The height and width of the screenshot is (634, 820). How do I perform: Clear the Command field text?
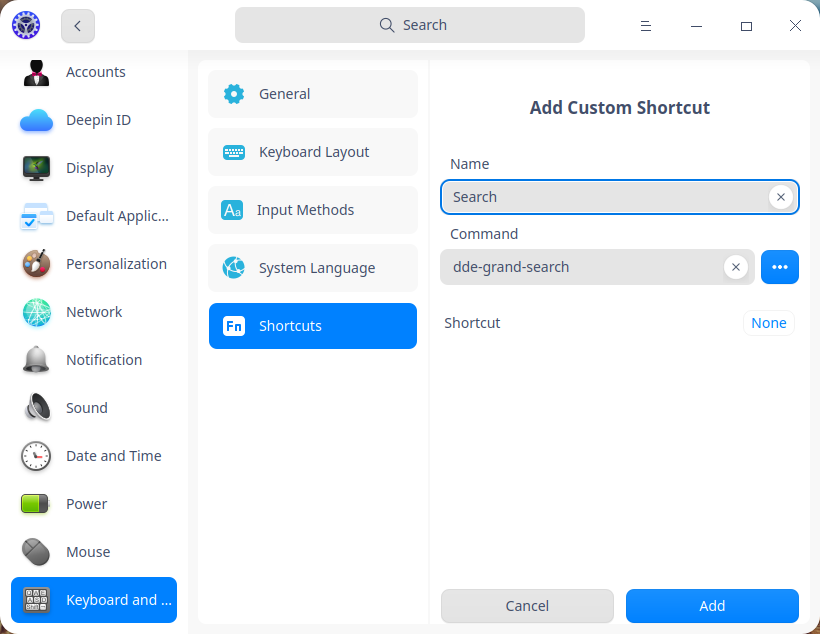[736, 267]
